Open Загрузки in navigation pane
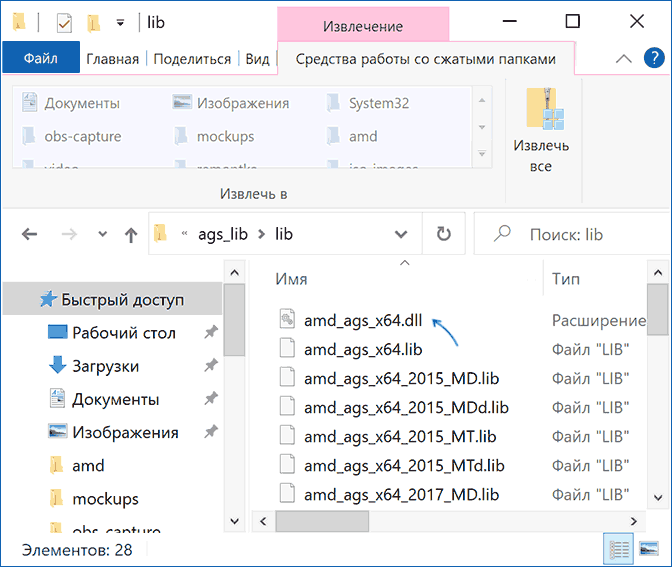Image resolution: width=672 pixels, height=567 pixels. [93, 366]
